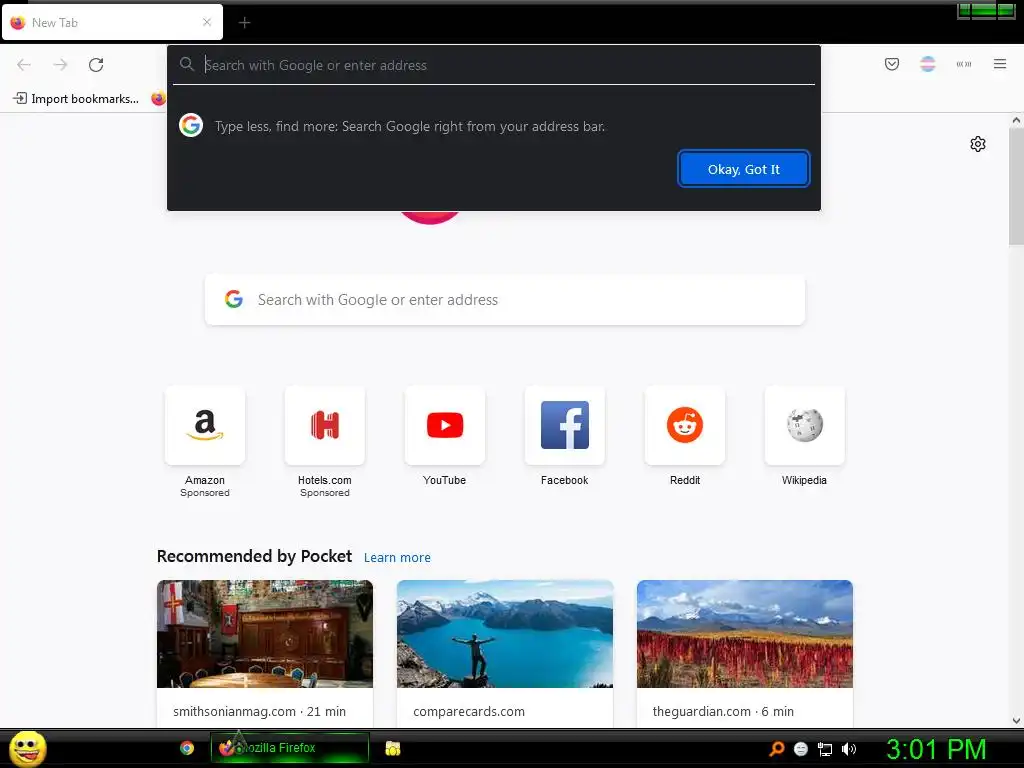Open the folder icon in taskbar

pos(392,748)
